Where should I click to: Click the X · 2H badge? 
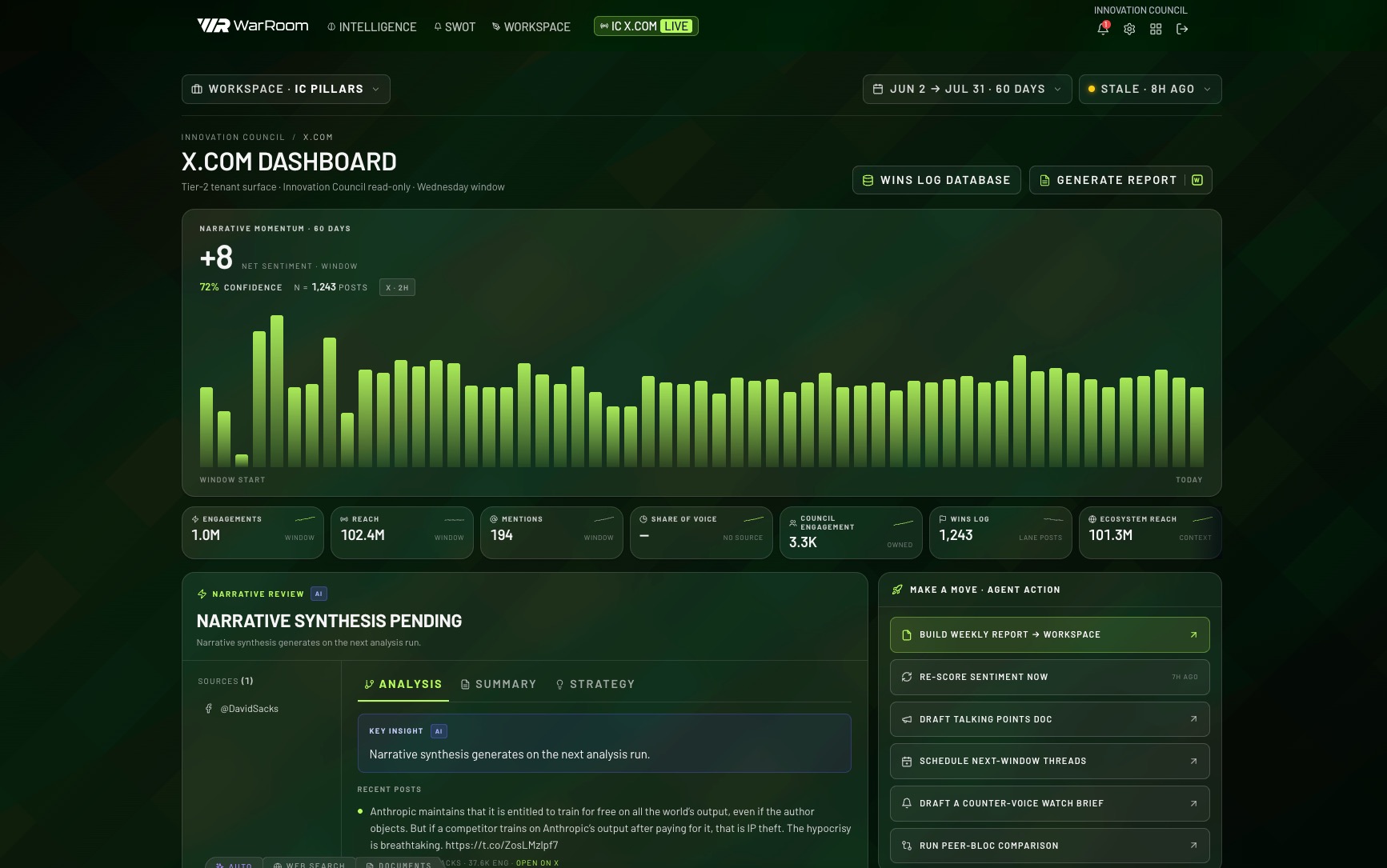(x=397, y=287)
